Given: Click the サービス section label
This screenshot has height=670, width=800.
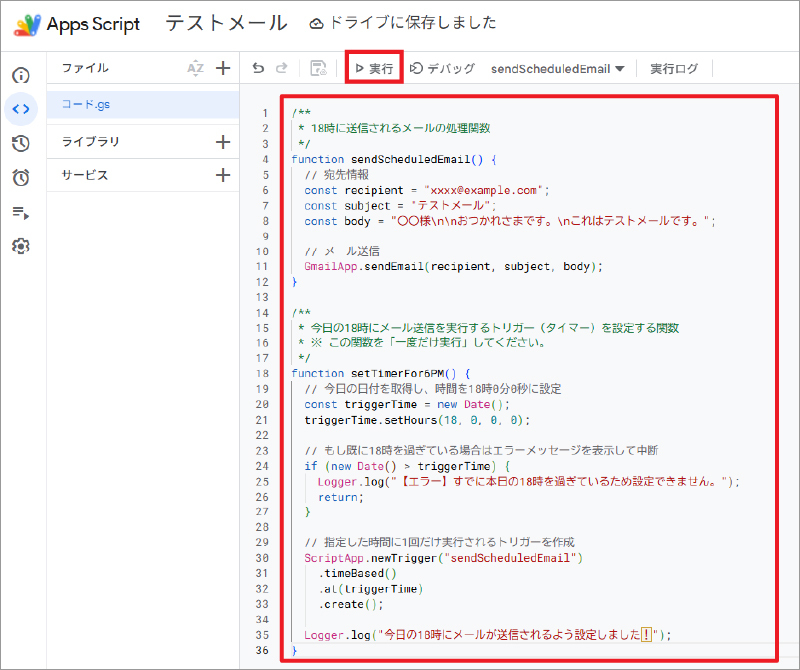Looking at the screenshot, I should (85, 175).
